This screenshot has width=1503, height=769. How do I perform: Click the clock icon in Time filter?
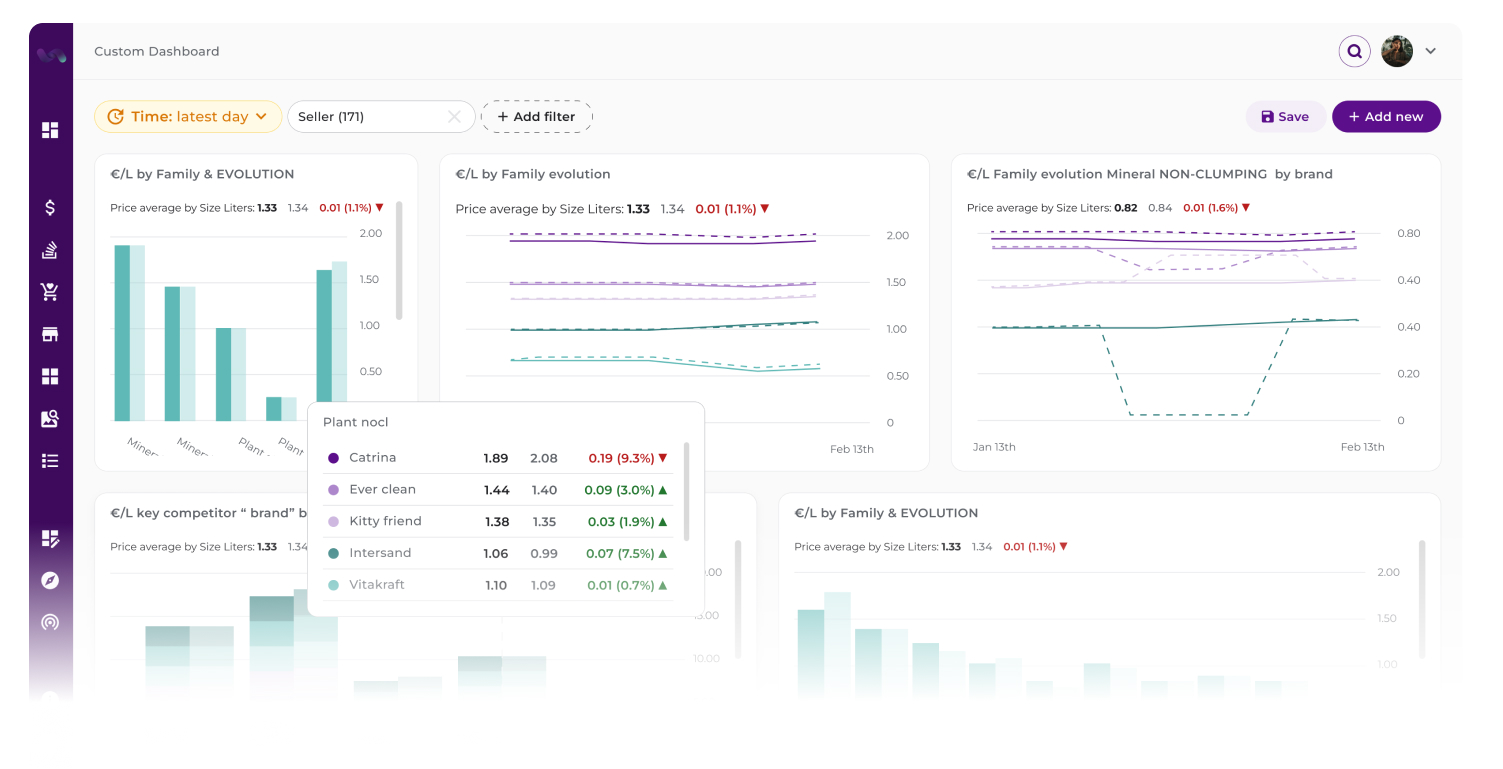tap(116, 117)
